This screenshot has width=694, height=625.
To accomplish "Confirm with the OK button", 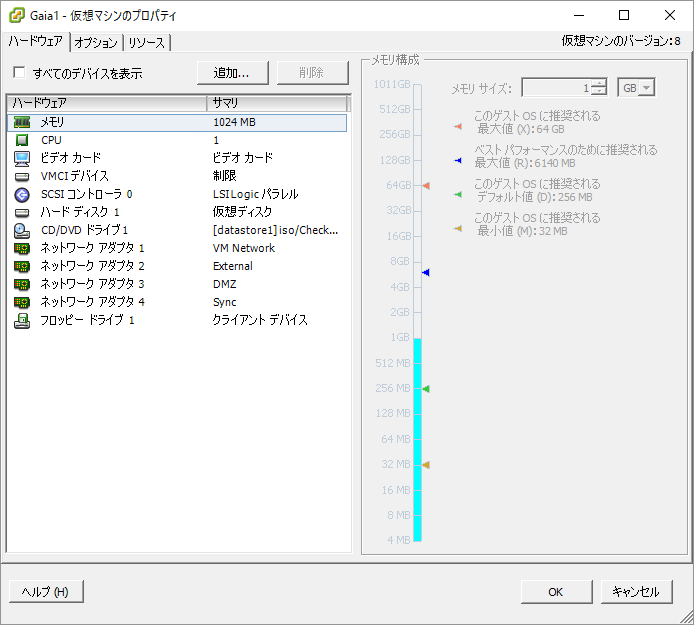I will 556,592.
